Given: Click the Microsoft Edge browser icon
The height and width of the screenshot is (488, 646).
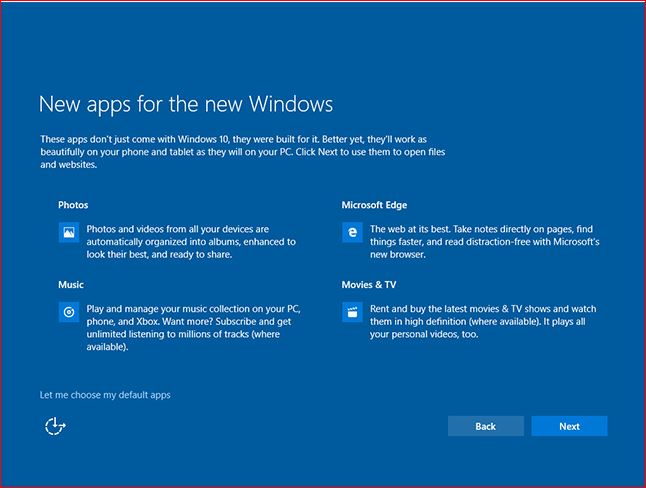Looking at the screenshot, I should pos(352,232).
